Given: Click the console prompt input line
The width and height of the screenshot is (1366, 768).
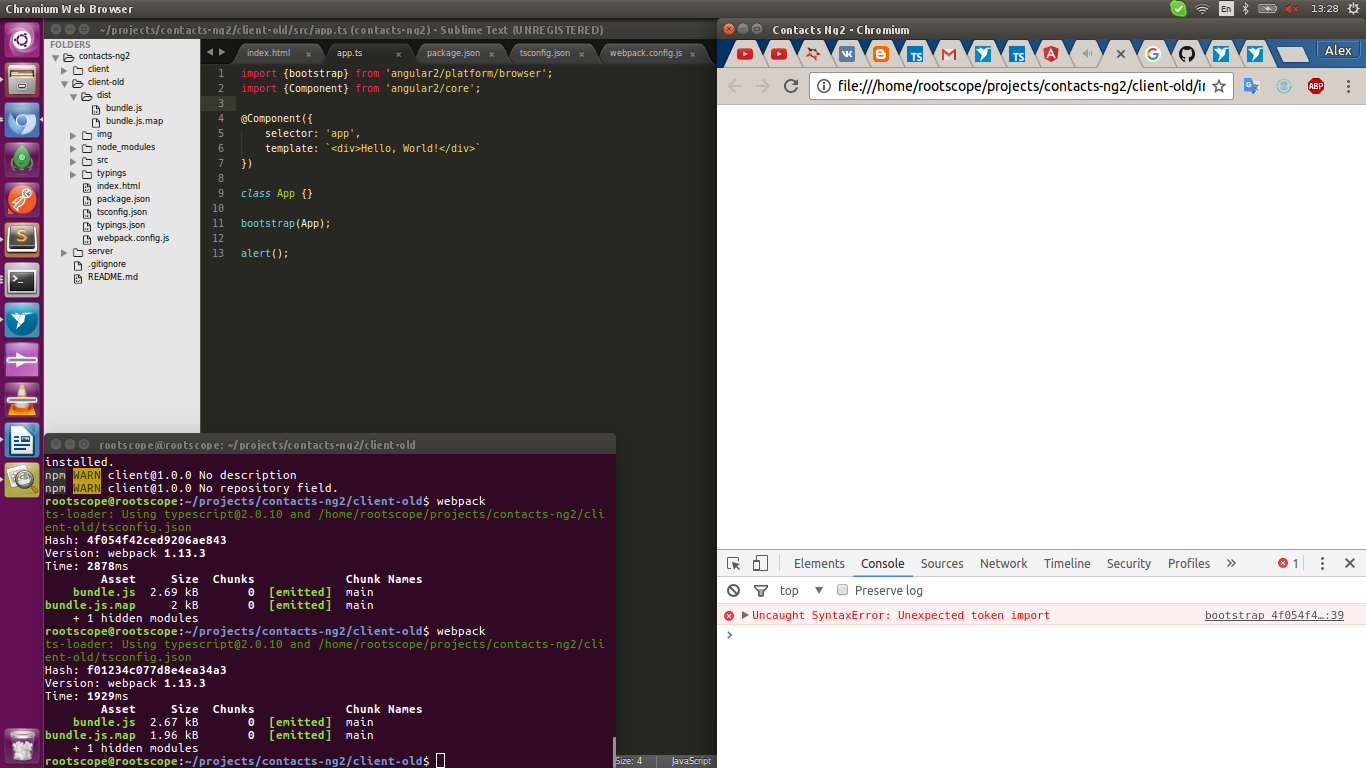Looking at the screenshot, I should point(1041,635).
